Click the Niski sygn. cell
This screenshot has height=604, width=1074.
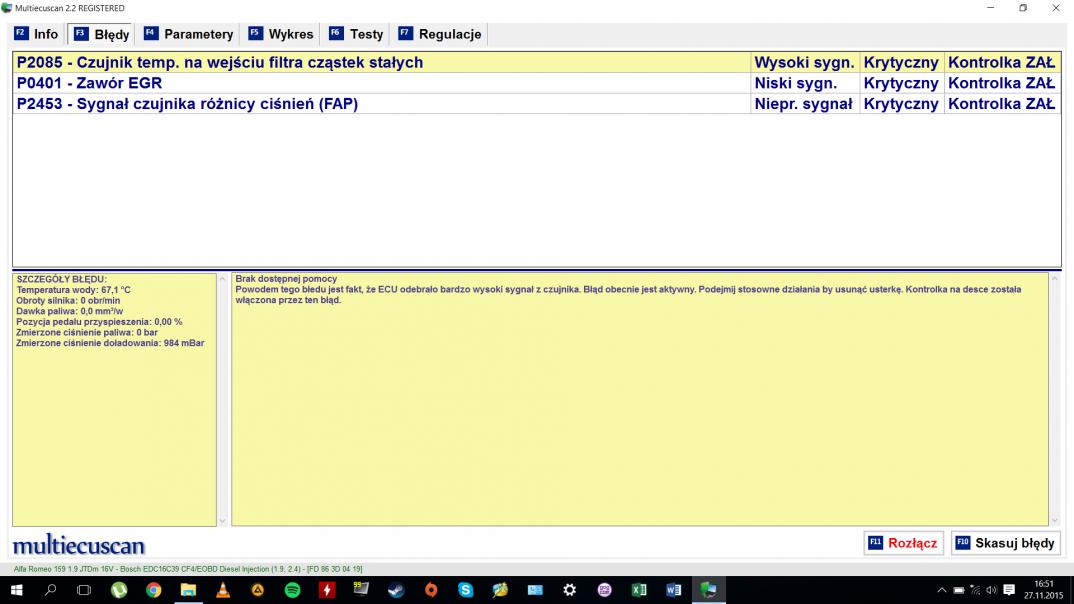(805, 84)
